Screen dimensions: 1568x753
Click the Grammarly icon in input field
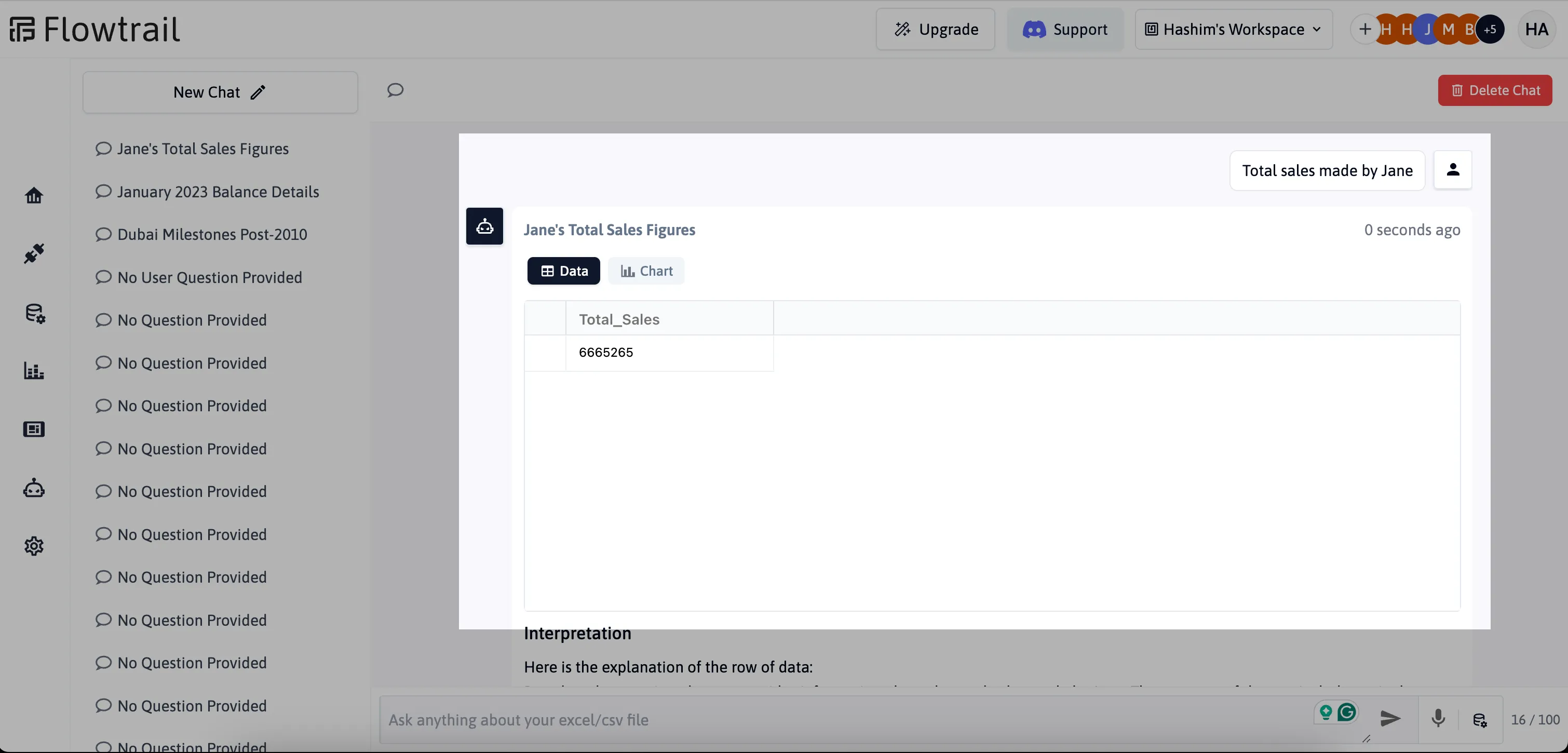[1347, 711]
